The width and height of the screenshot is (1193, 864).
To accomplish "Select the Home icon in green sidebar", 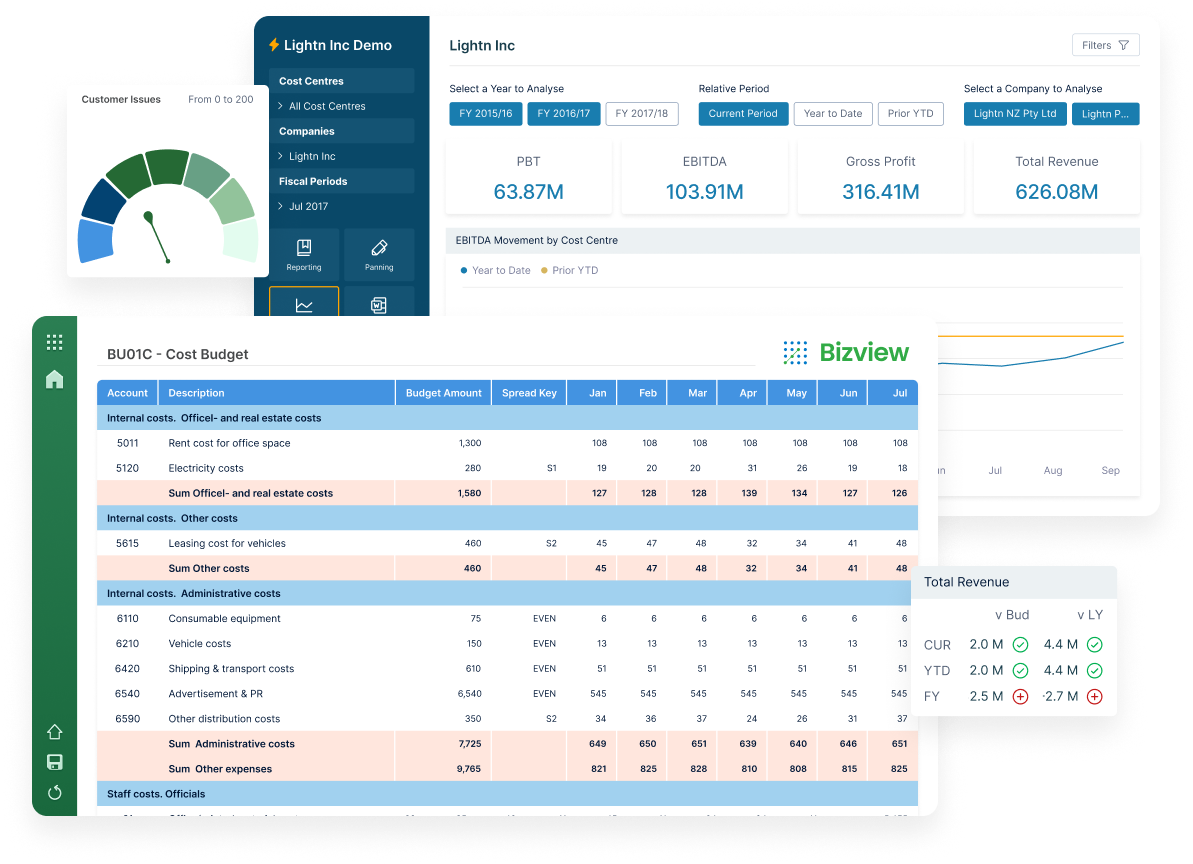I will [x=55, y=379].
